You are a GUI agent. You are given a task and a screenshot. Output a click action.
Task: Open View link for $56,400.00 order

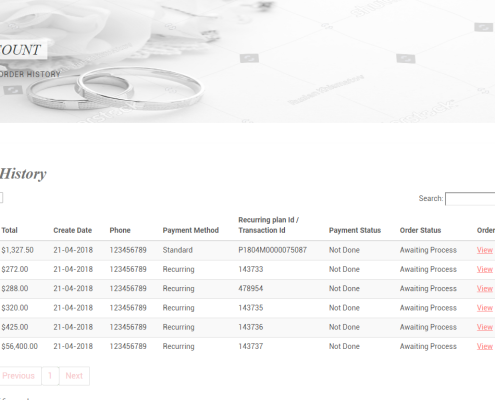click(485, 347)
